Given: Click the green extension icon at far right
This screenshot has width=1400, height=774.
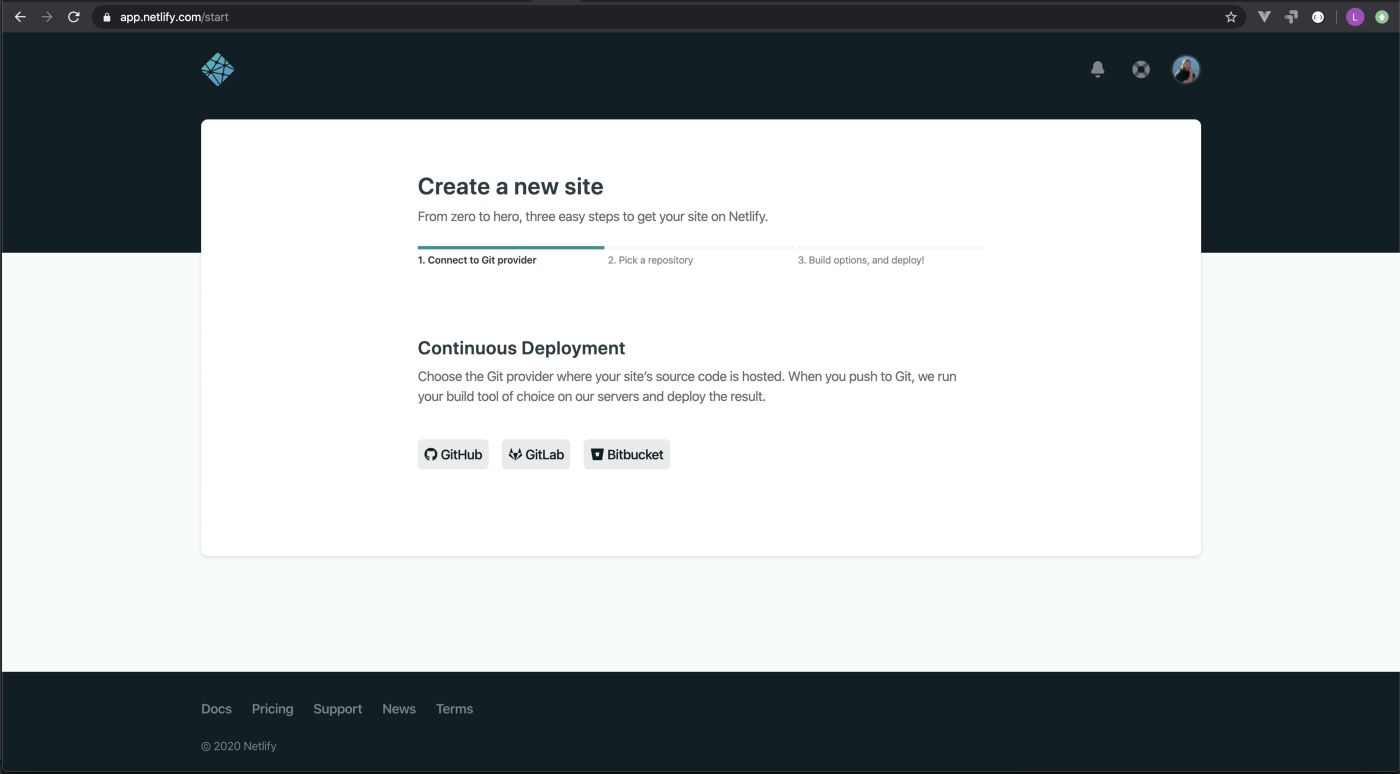Looking at the screenshot, I should 1382,17.
